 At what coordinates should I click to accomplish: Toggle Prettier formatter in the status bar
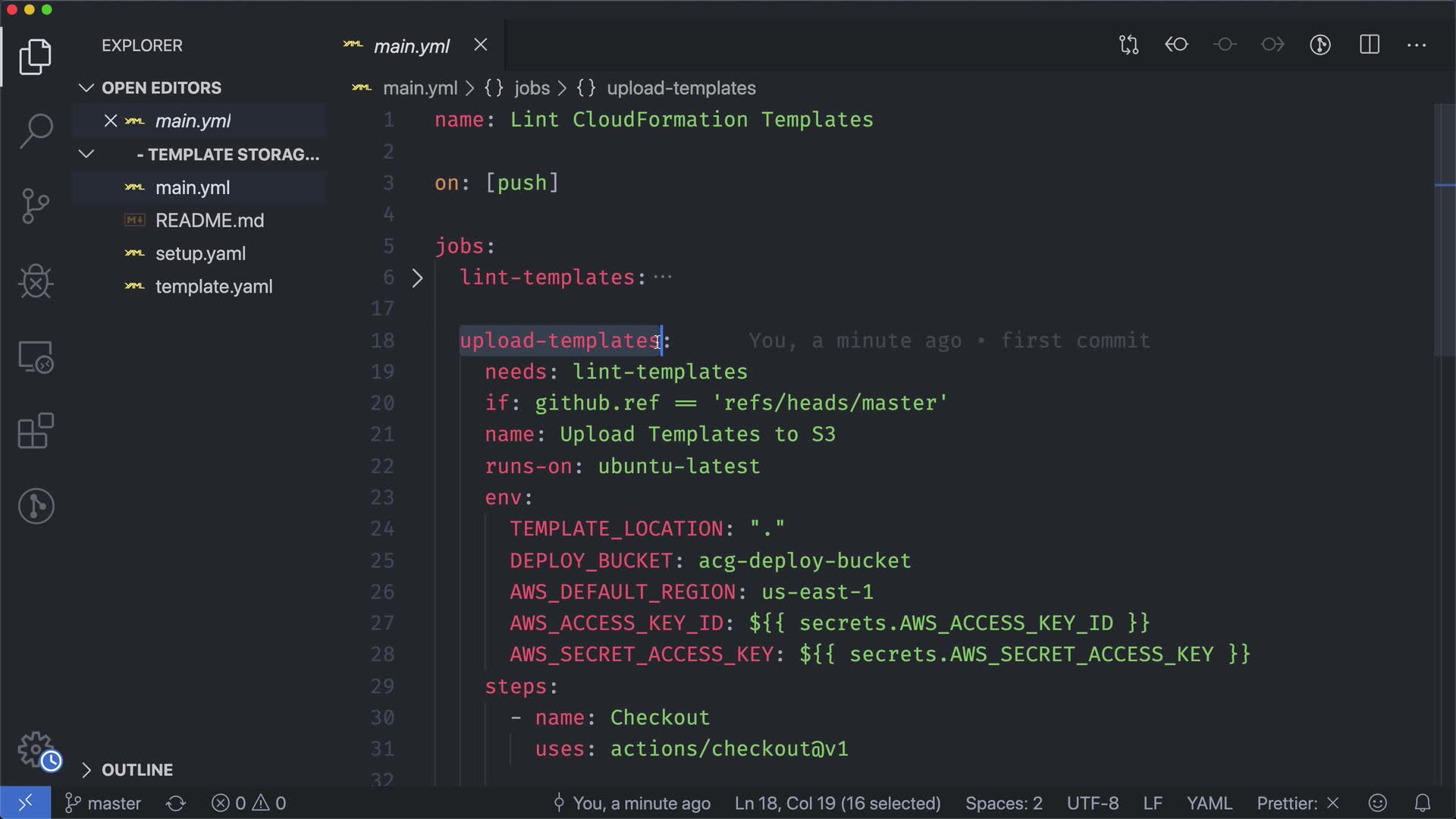pos(1297,803)
